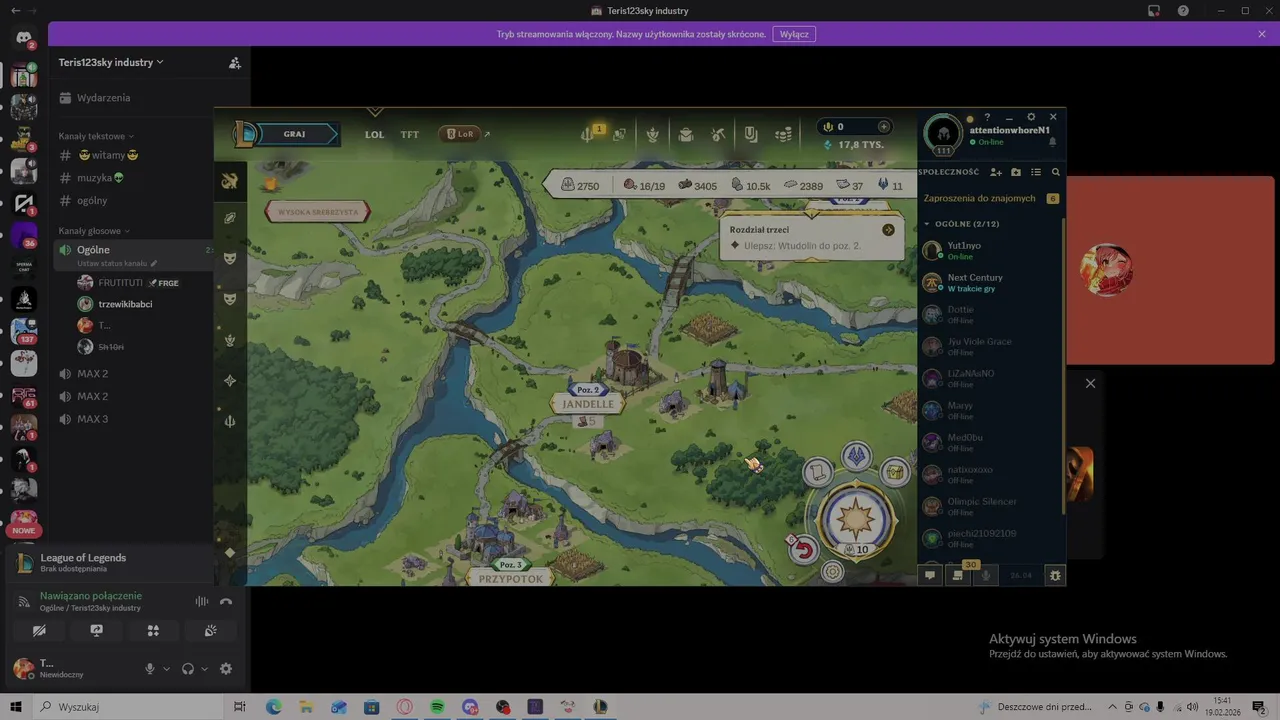Open missions icon with the 30 badge
The width and height of the screenshot is (1280, 720).
959,575
